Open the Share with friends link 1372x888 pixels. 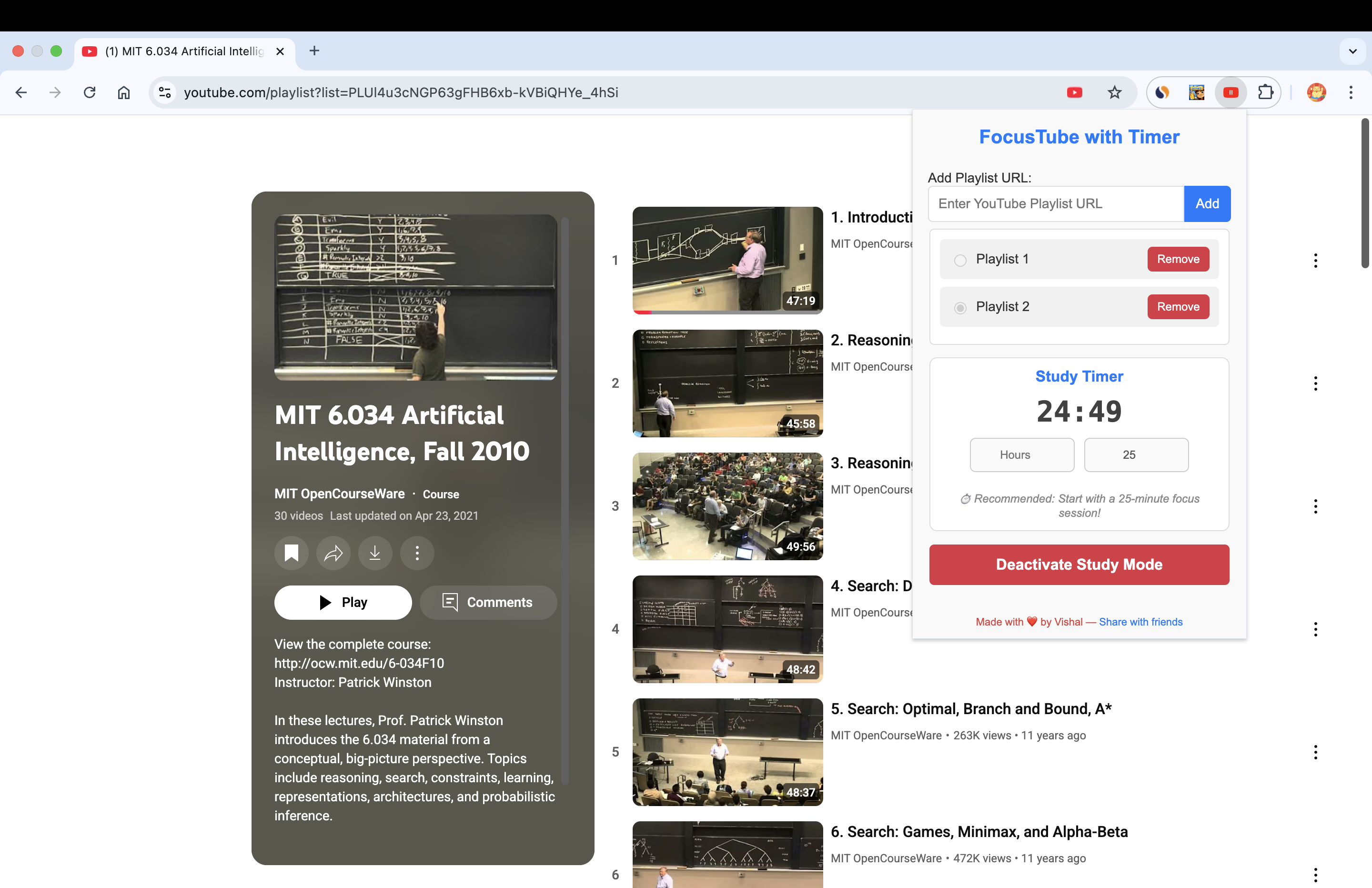coord(1140,622)
